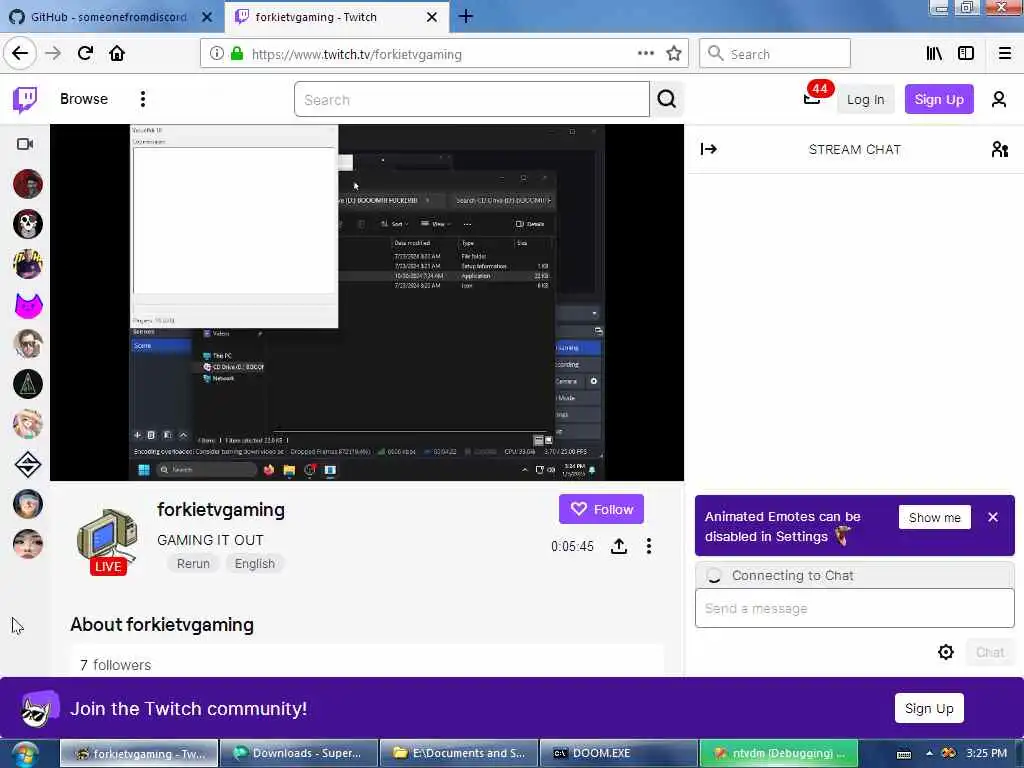Open the notifications inbox with 44 badge
Screen dimensions: 1024x768
pyautogui.click(x=812, y=99)
